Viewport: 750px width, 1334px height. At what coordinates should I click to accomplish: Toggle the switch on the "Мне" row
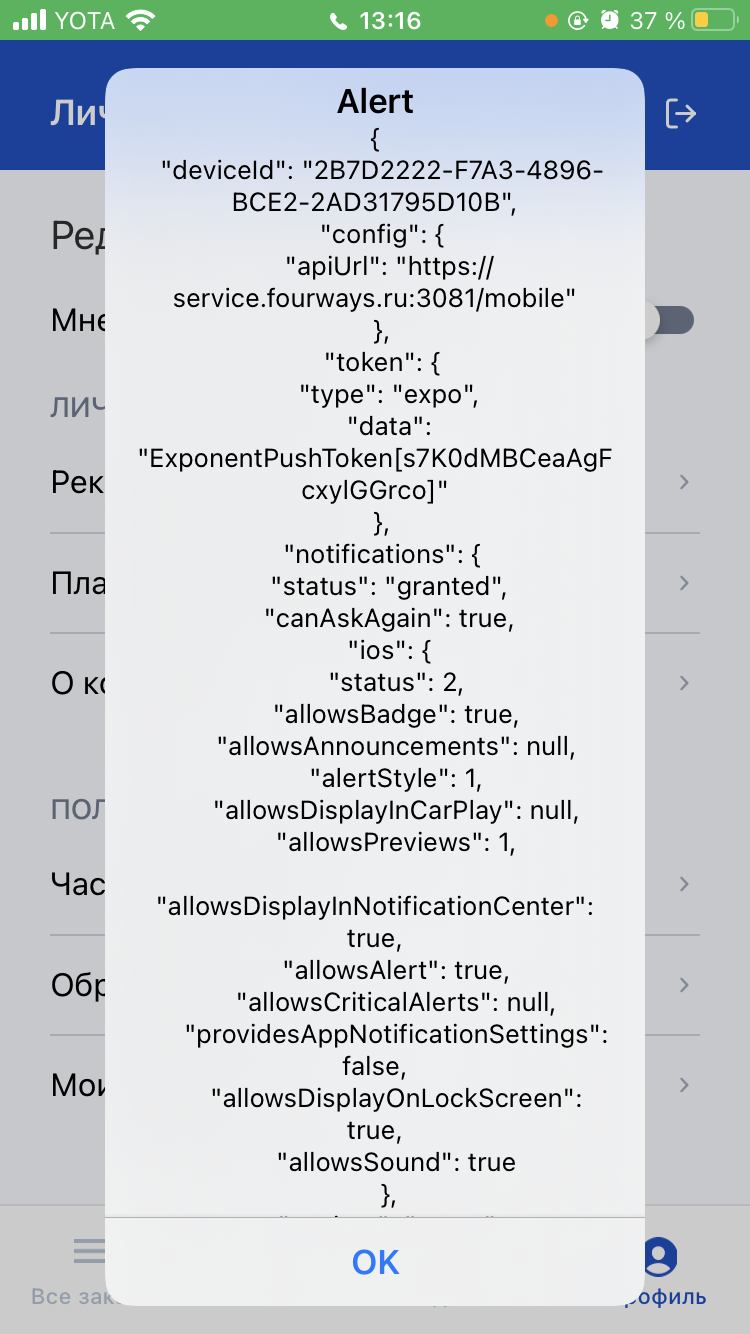671,321
